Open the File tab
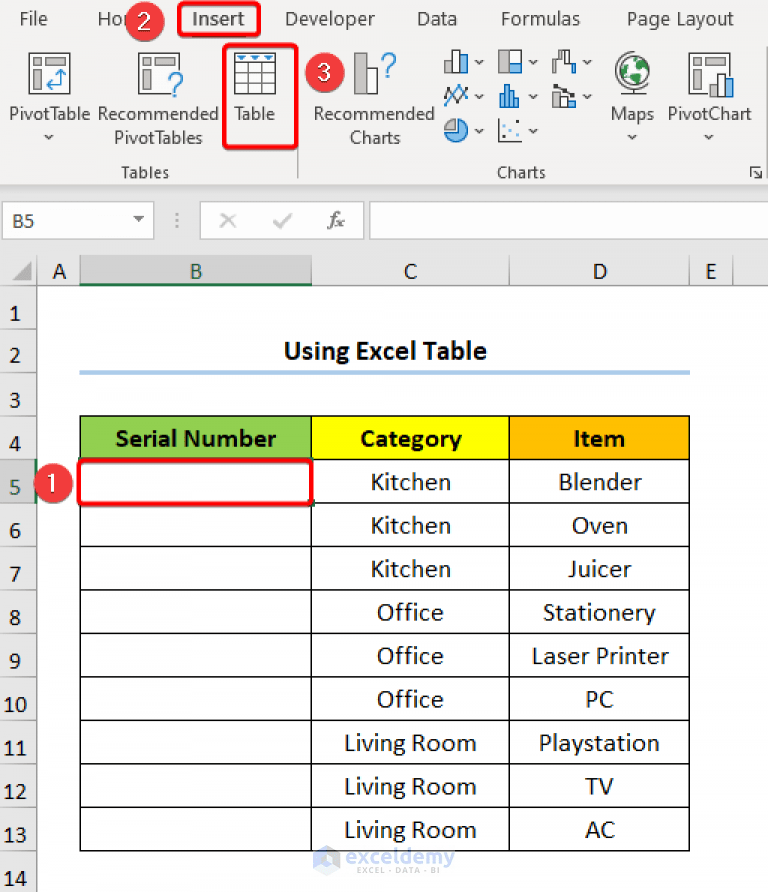The image size is (768, 892). tap(34, 19)
